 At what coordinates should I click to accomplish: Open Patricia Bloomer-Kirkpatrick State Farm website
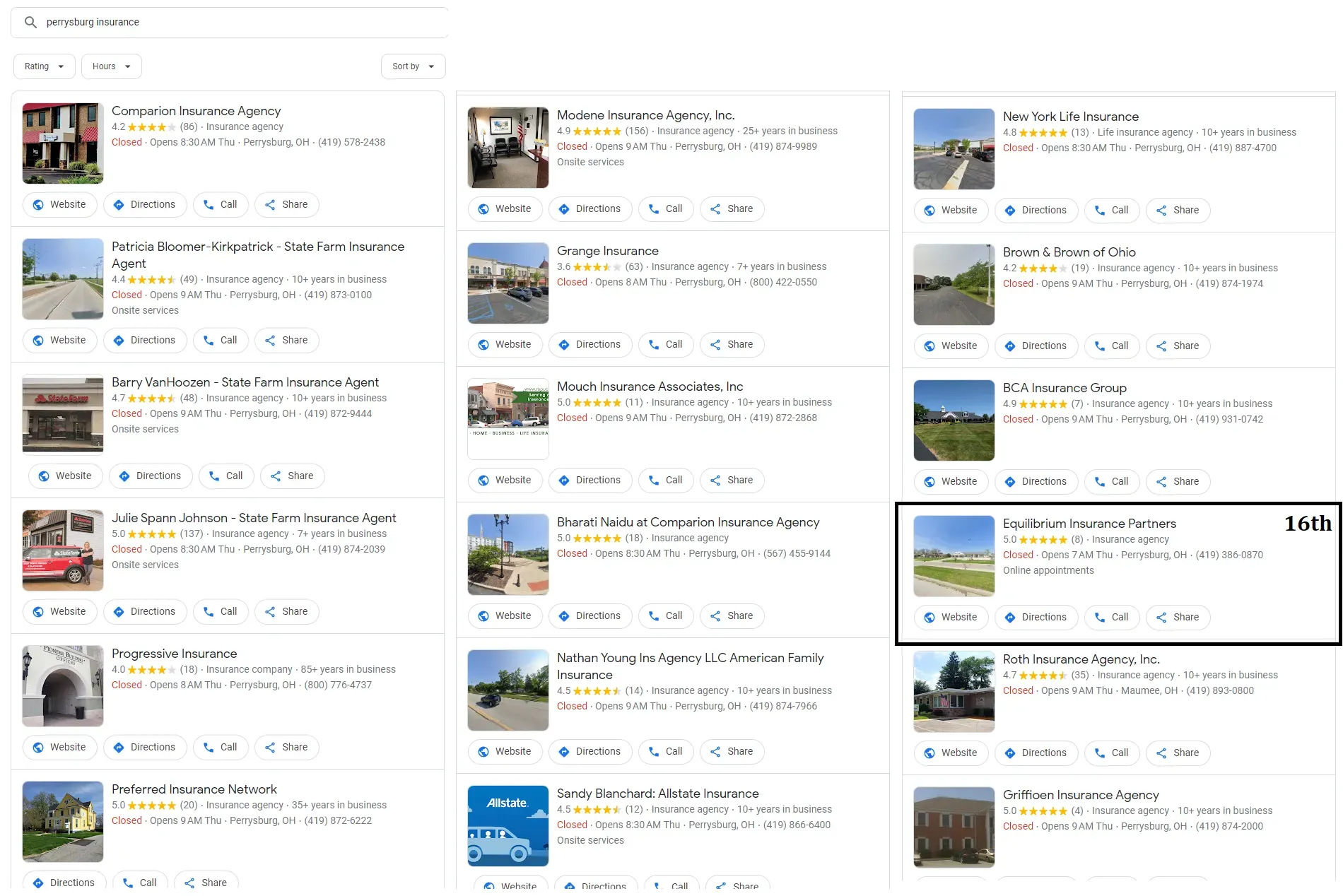pos(59,341)
